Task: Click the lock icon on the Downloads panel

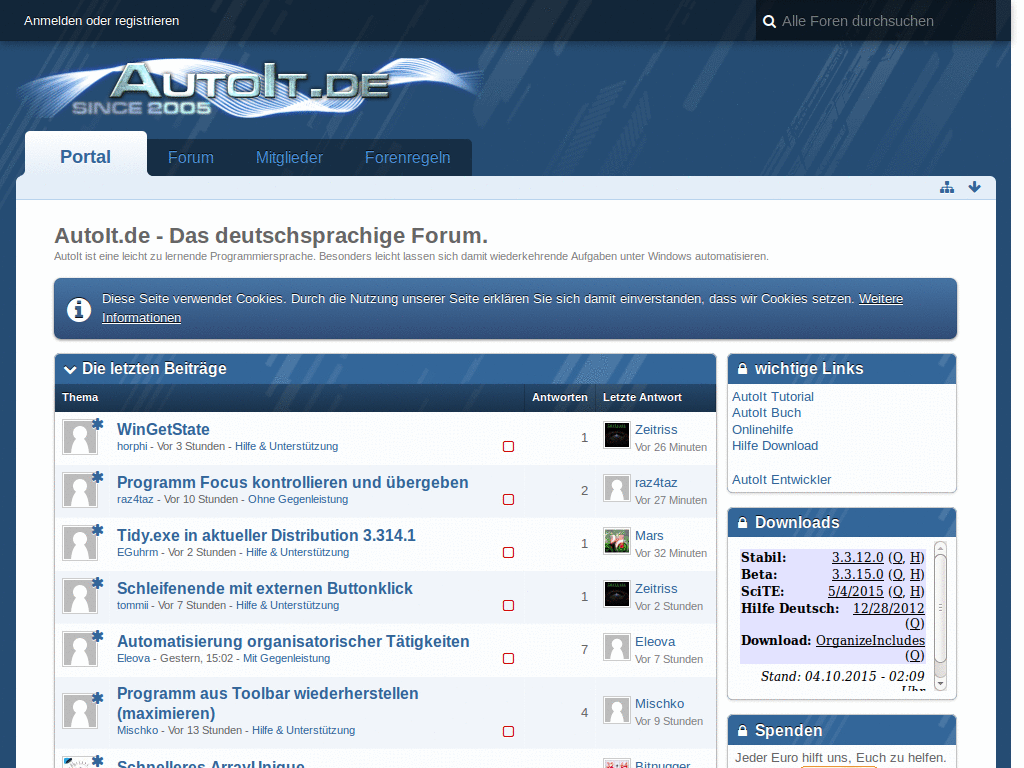Action: [740, 522]
